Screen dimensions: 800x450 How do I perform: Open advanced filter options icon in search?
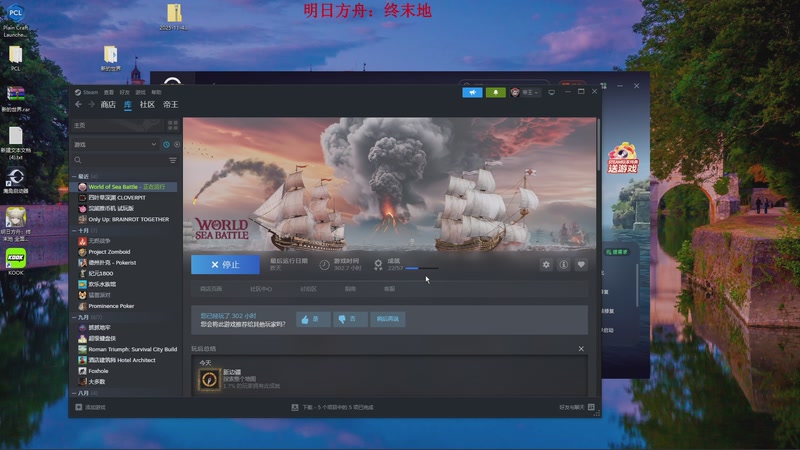pyautogui.click(x=173, y=160)
